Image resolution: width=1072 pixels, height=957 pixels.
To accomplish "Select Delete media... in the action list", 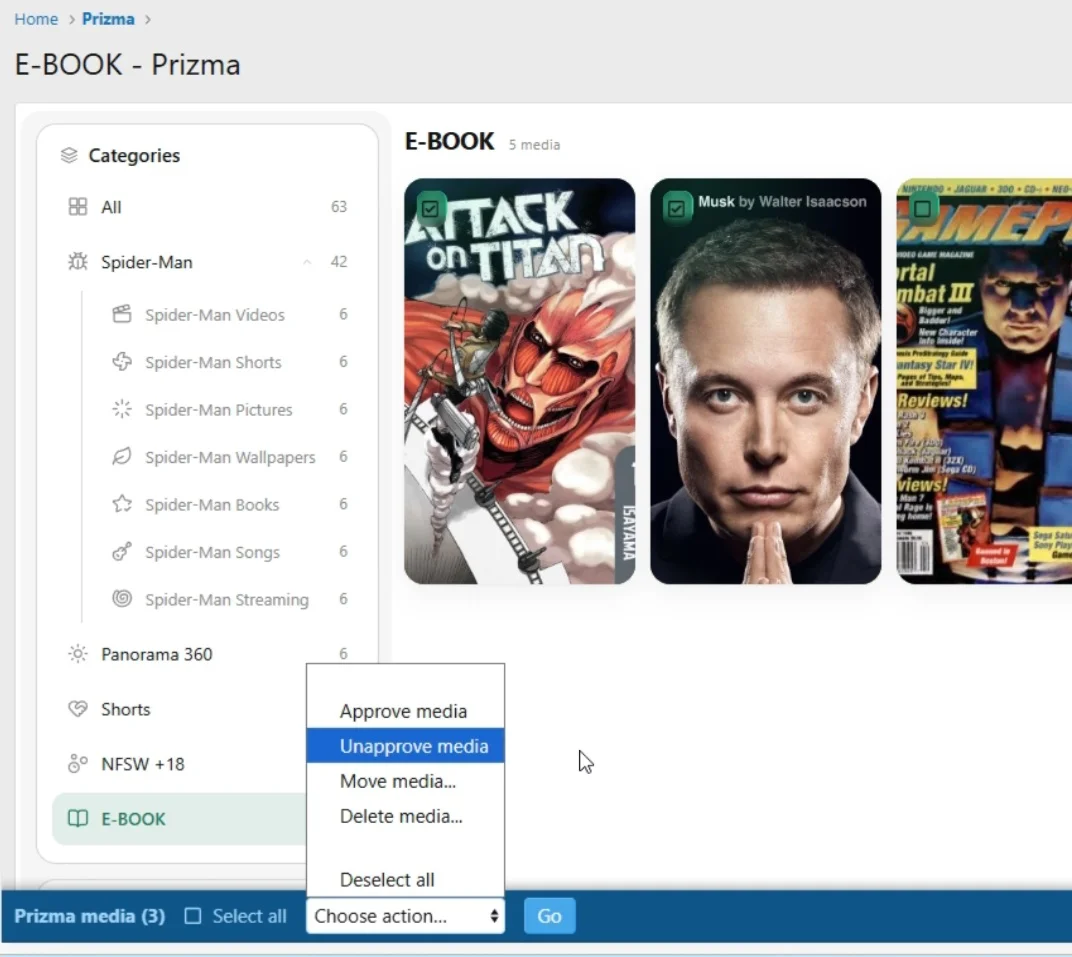I will pyautogui.click(x=405, y=816).
